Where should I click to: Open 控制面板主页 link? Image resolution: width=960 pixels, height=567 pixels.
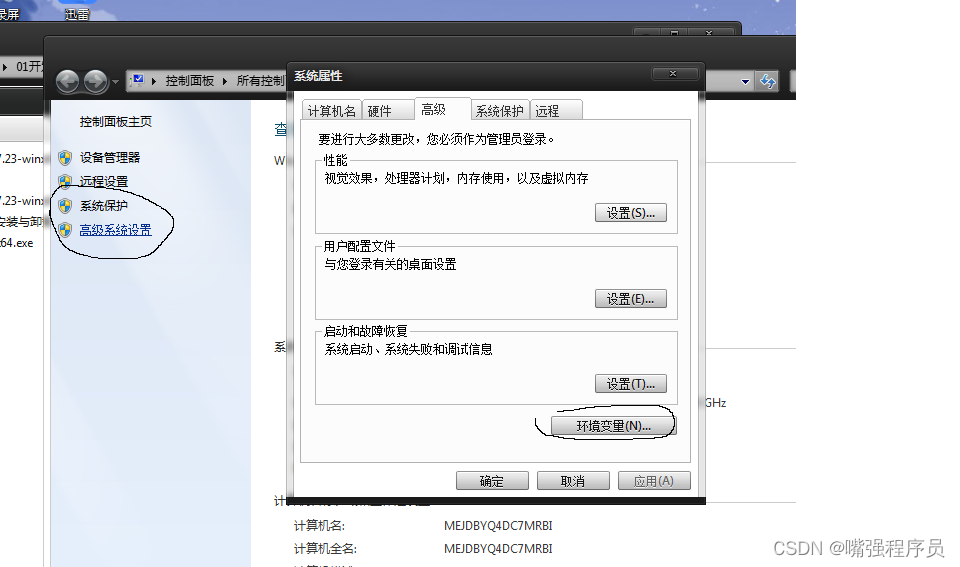(116, 121)
